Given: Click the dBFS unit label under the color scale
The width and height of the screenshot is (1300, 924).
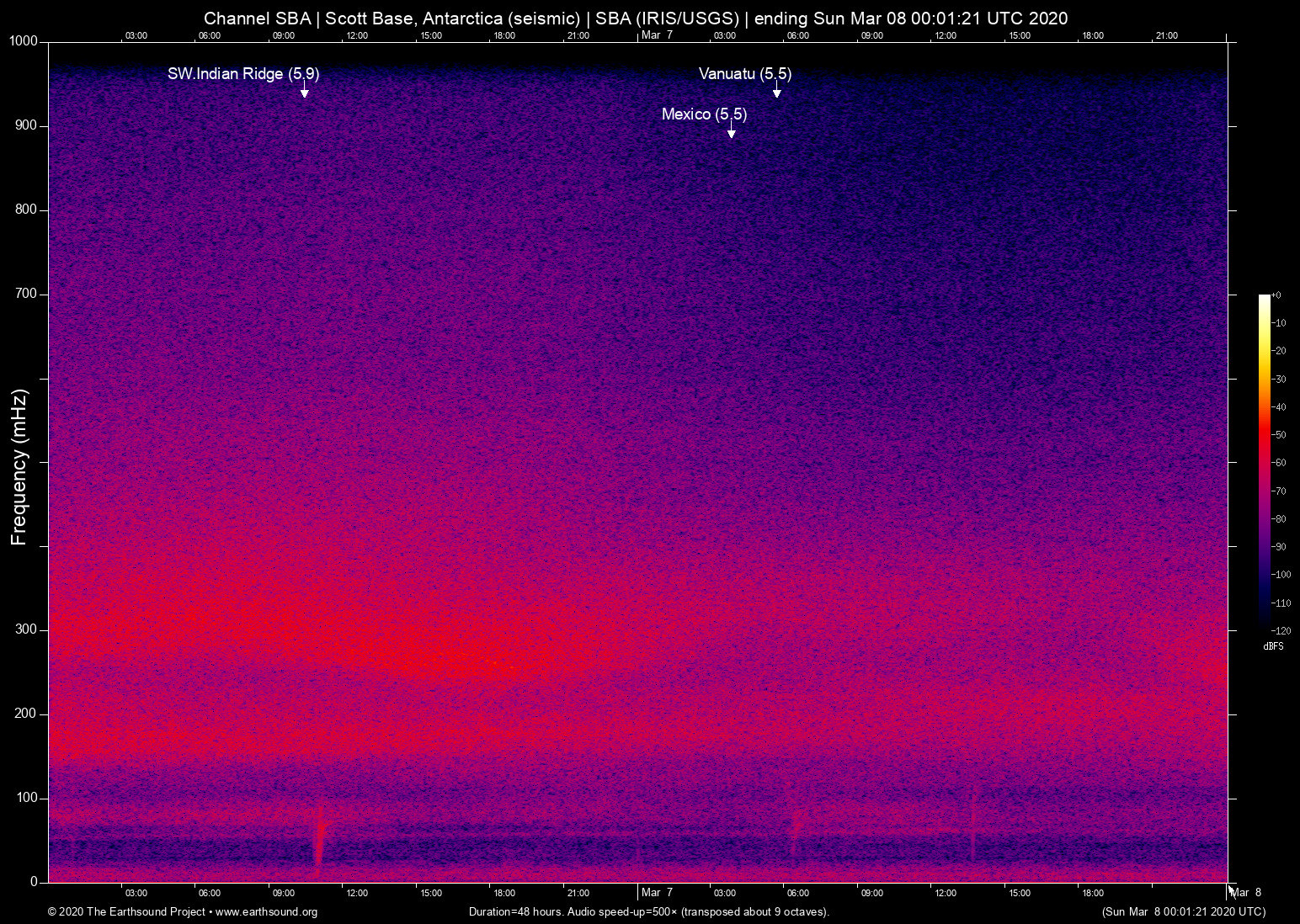Looking at the screenshot, I should click(x=1273, y=646).
